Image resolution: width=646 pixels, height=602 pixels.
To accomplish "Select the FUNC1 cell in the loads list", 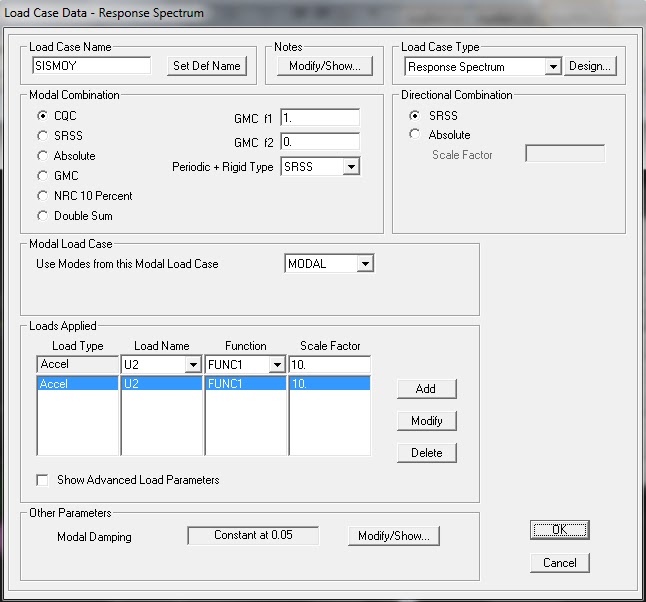I will tap(246, 384).
